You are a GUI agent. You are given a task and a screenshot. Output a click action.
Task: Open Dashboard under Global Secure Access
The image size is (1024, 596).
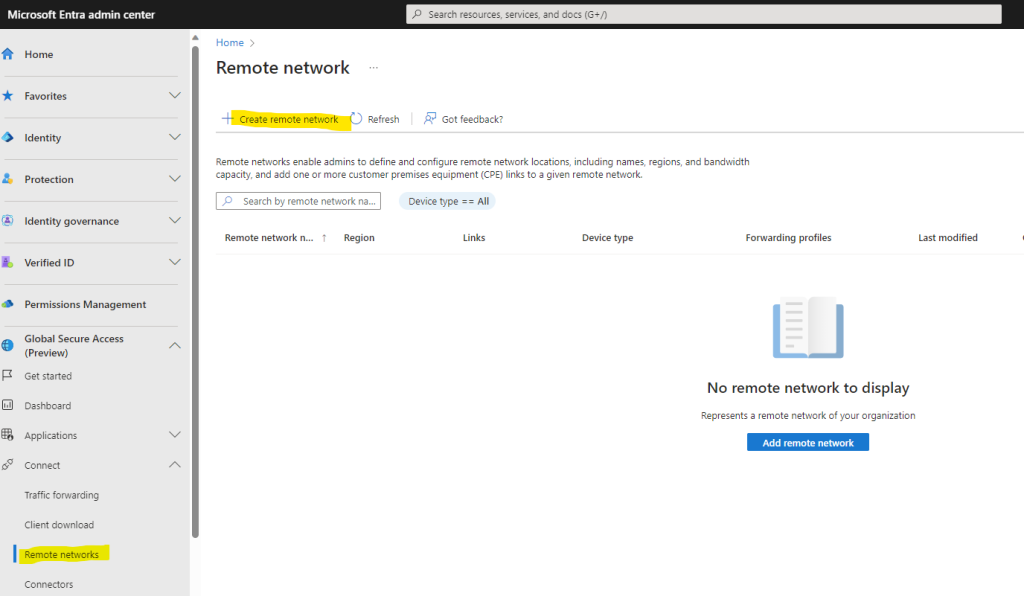click(x=48, y=405)
